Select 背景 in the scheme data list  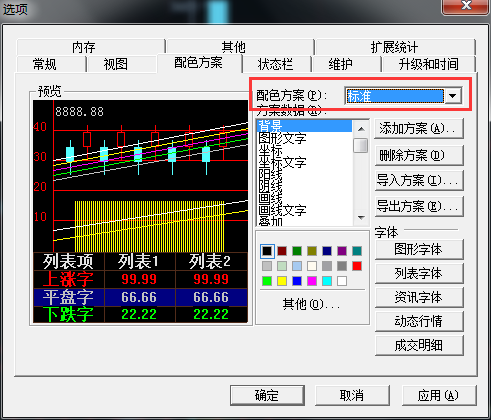tap(304, 126)
